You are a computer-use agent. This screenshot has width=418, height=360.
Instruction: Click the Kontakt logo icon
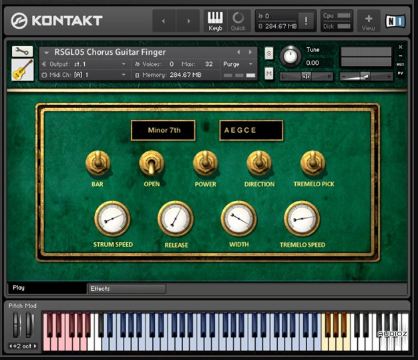[19, 21]
